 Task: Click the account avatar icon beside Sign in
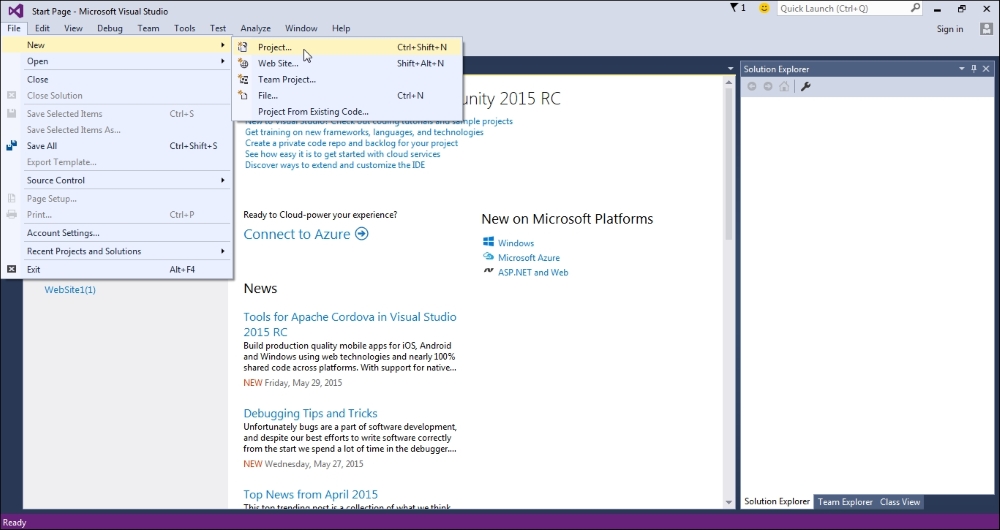tap(986, 29)
